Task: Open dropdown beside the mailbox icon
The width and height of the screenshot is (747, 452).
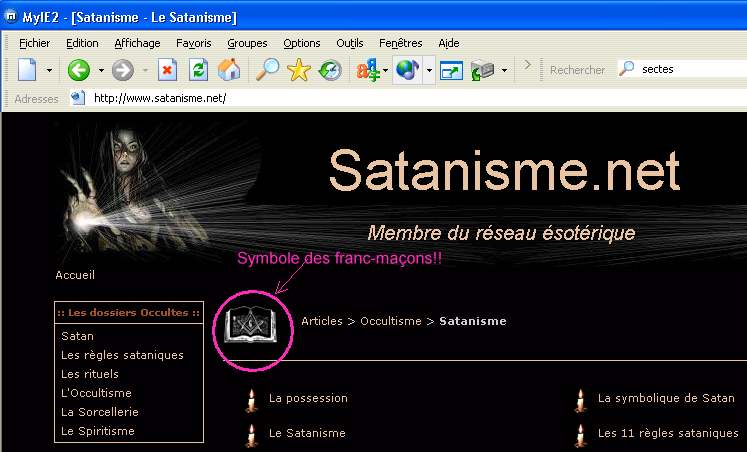Action: pyautogui.click(x=504, y=70)
